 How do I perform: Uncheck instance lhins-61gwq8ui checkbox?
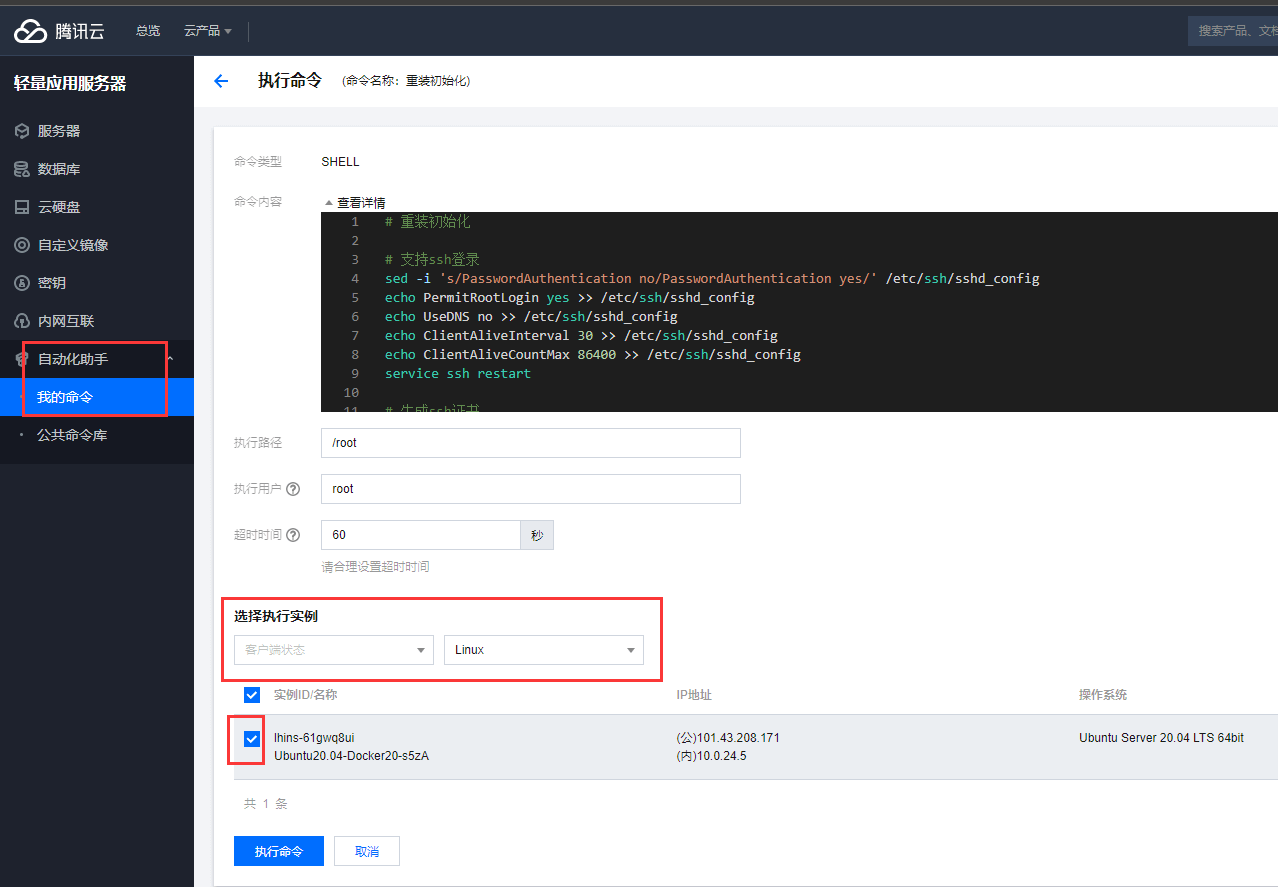pos(252,739)
